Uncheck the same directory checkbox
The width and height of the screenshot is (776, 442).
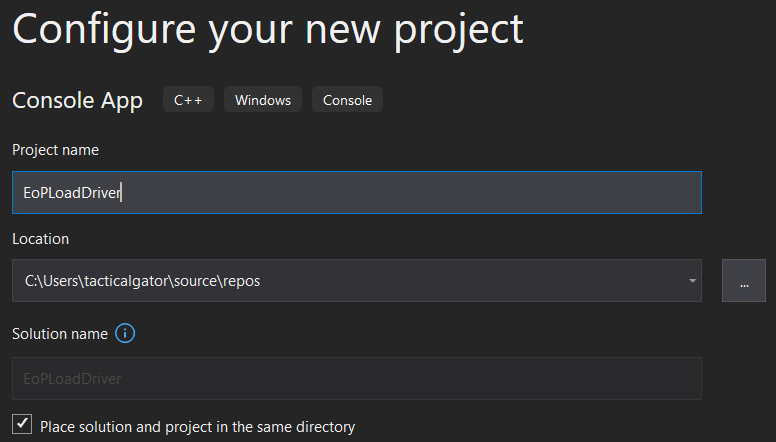click(22, 424)
